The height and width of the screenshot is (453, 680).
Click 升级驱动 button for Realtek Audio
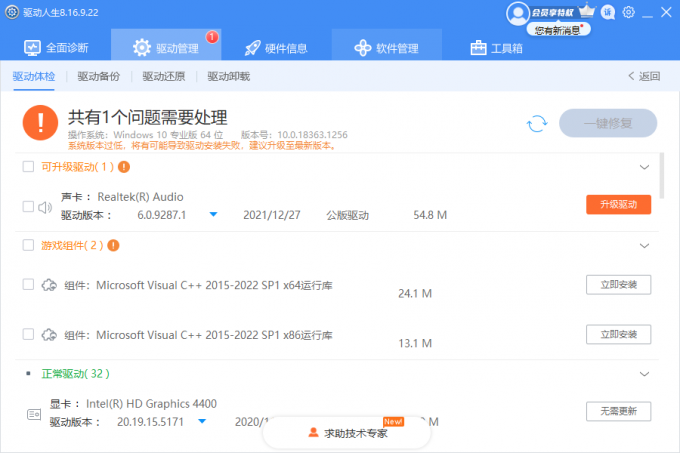click(x=618, y=204)
